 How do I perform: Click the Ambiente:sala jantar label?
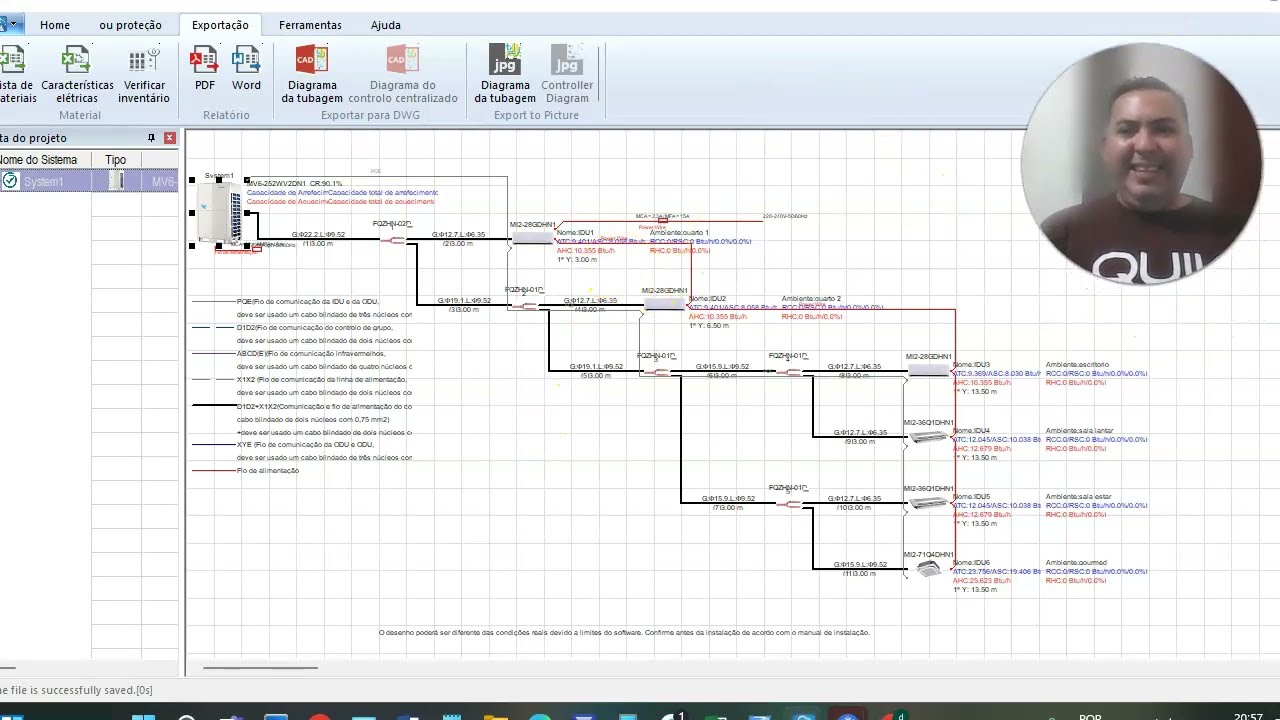coord(1080,430)
